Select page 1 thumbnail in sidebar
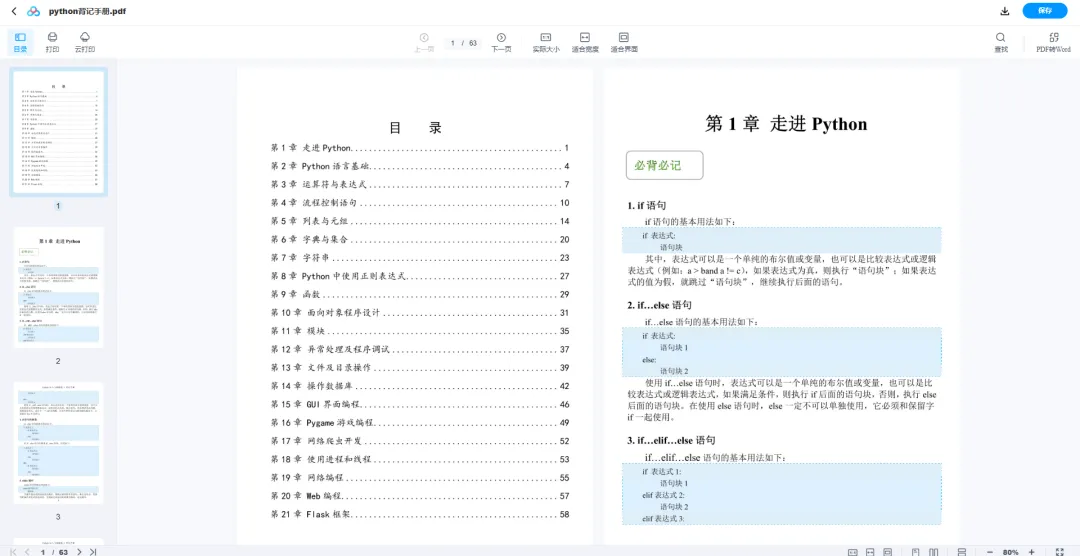 58,131
